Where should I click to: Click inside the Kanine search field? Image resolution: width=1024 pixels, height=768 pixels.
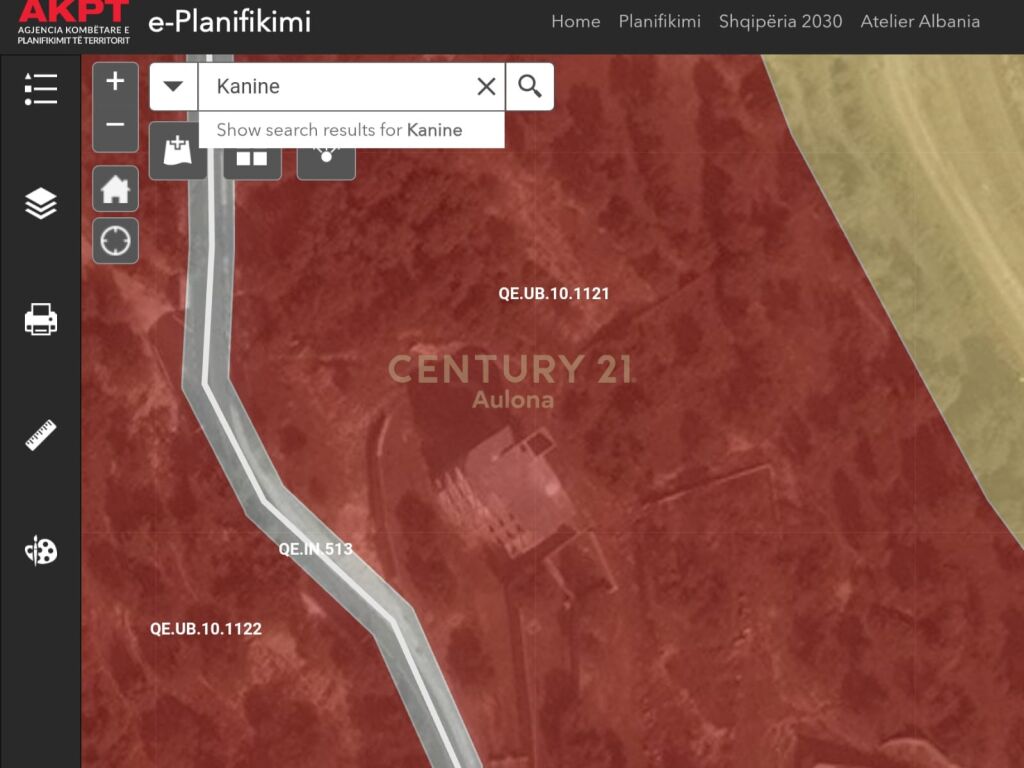click(335, 86)
